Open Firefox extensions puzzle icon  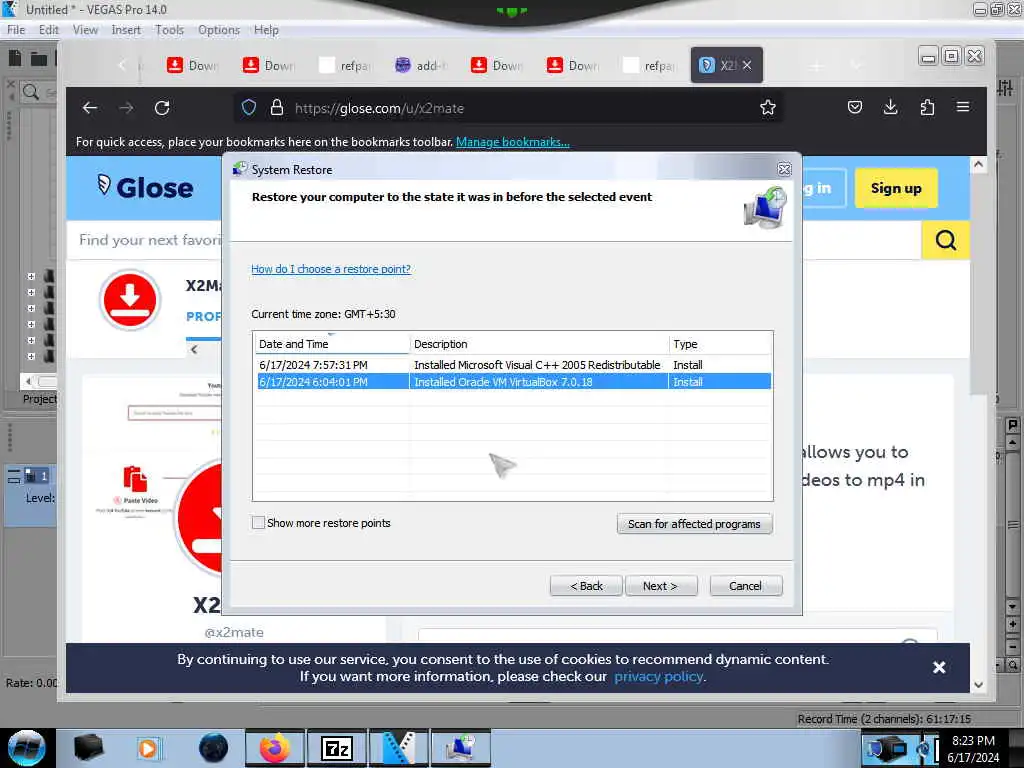[x=927, y=107]
